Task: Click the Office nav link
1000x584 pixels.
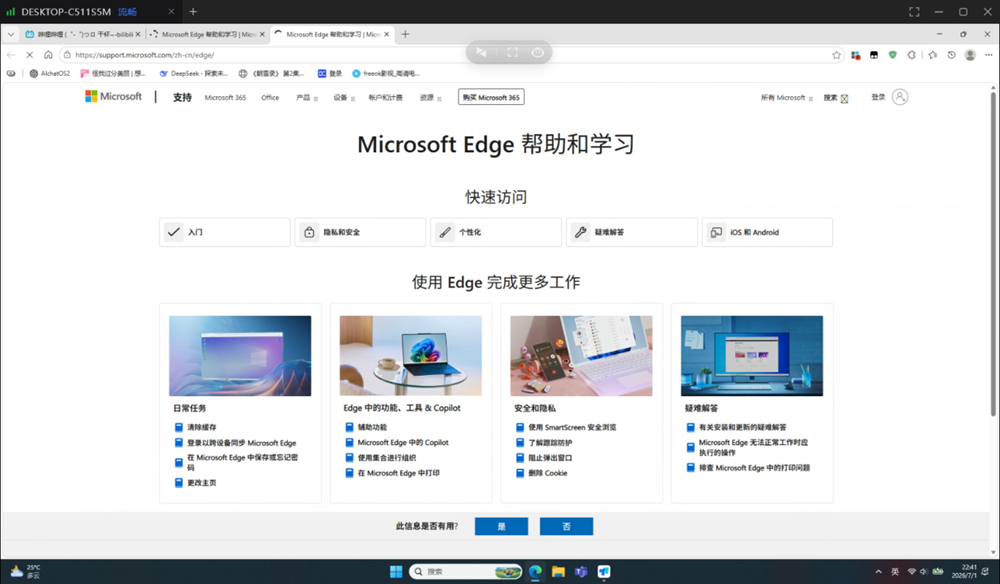Action: (270, 98)
